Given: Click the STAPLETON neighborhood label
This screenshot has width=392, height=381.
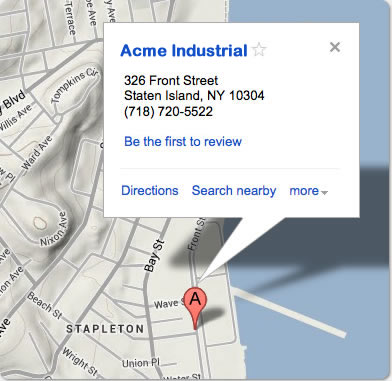Looking at the screenshot, I should pos(105,329).
